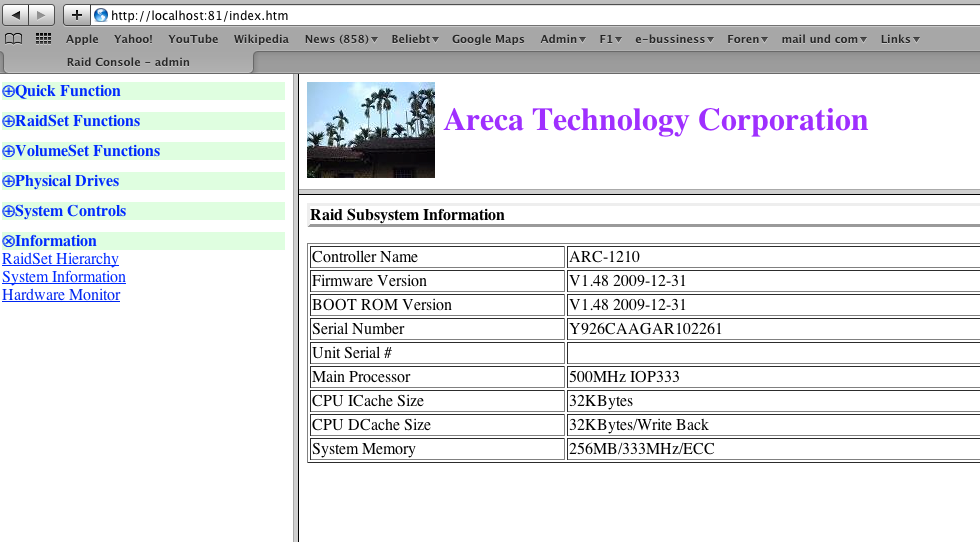Viewport: 980px width, 542px height.
Task: Click the Unit Serial # label cell
Action: point(438,353)
